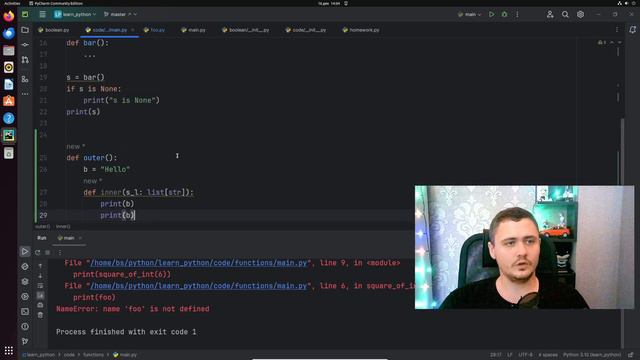Open Thunderbird from Ubuntu dock
Screen dimensions: 640x360
[x=9, y=33]
